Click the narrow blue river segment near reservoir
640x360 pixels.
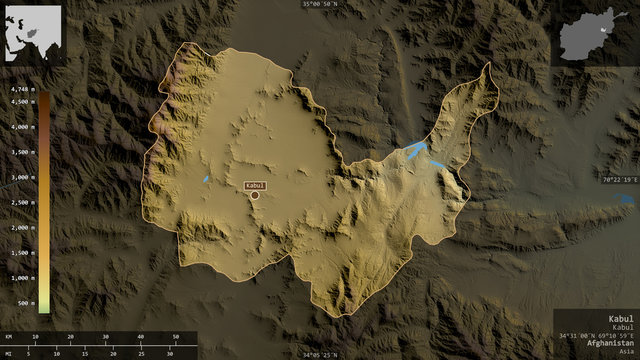click(437, 164)
